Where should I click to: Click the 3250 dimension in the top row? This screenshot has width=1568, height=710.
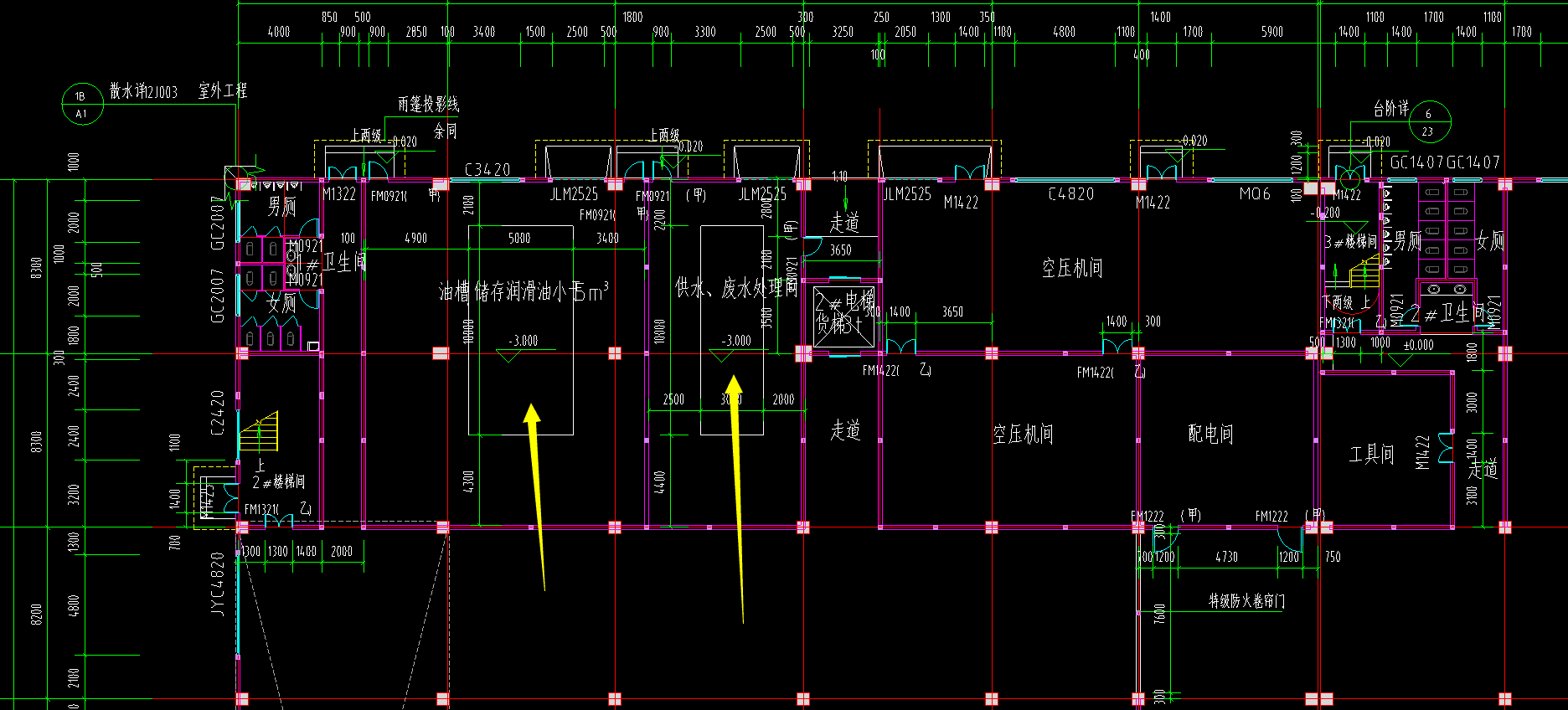tap(843, 32)
